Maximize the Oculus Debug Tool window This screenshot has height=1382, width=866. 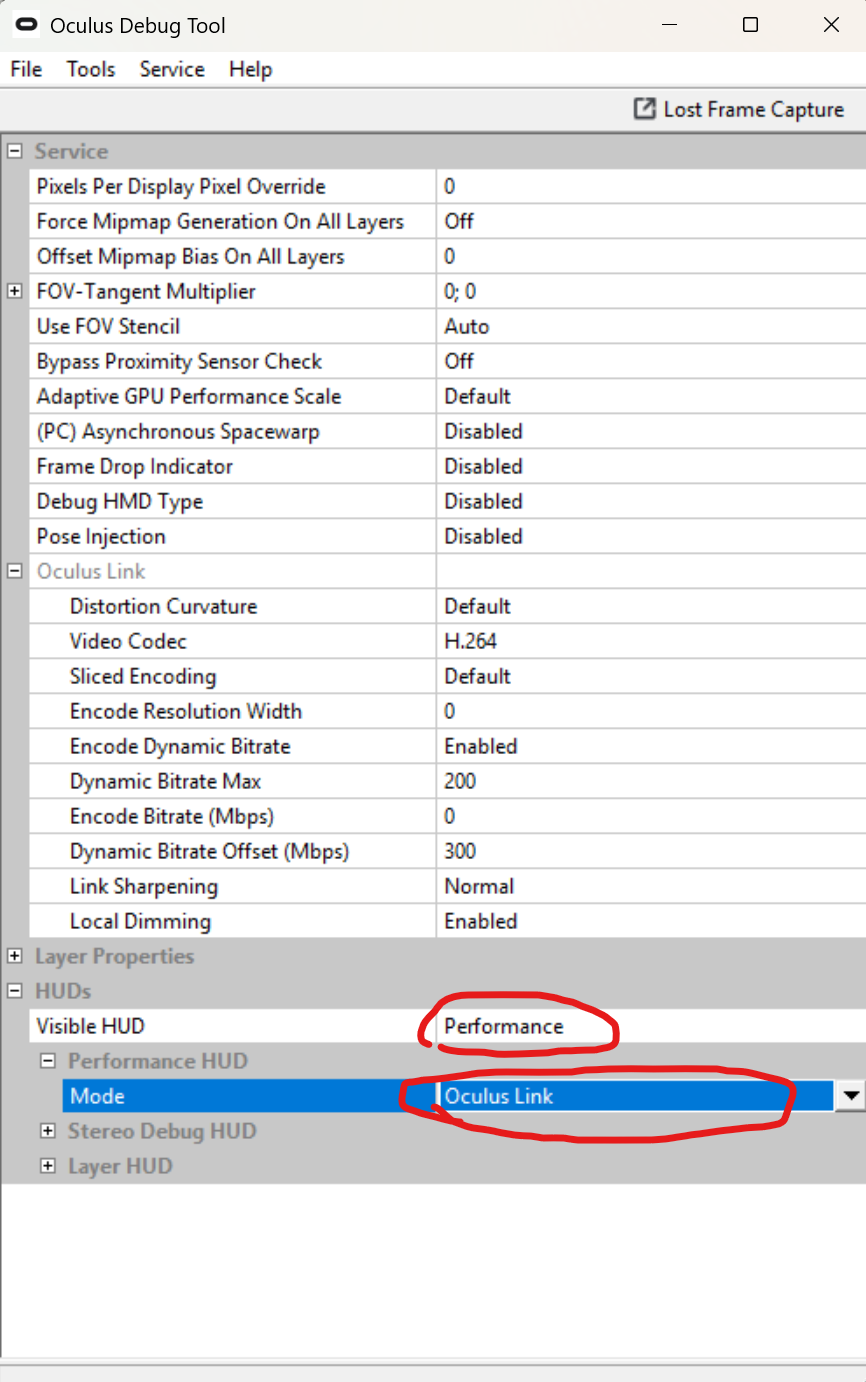750,25
